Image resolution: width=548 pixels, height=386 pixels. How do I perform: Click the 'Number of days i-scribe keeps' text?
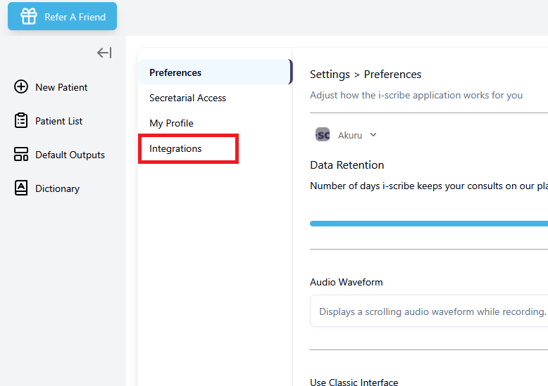tap(429, 186)
